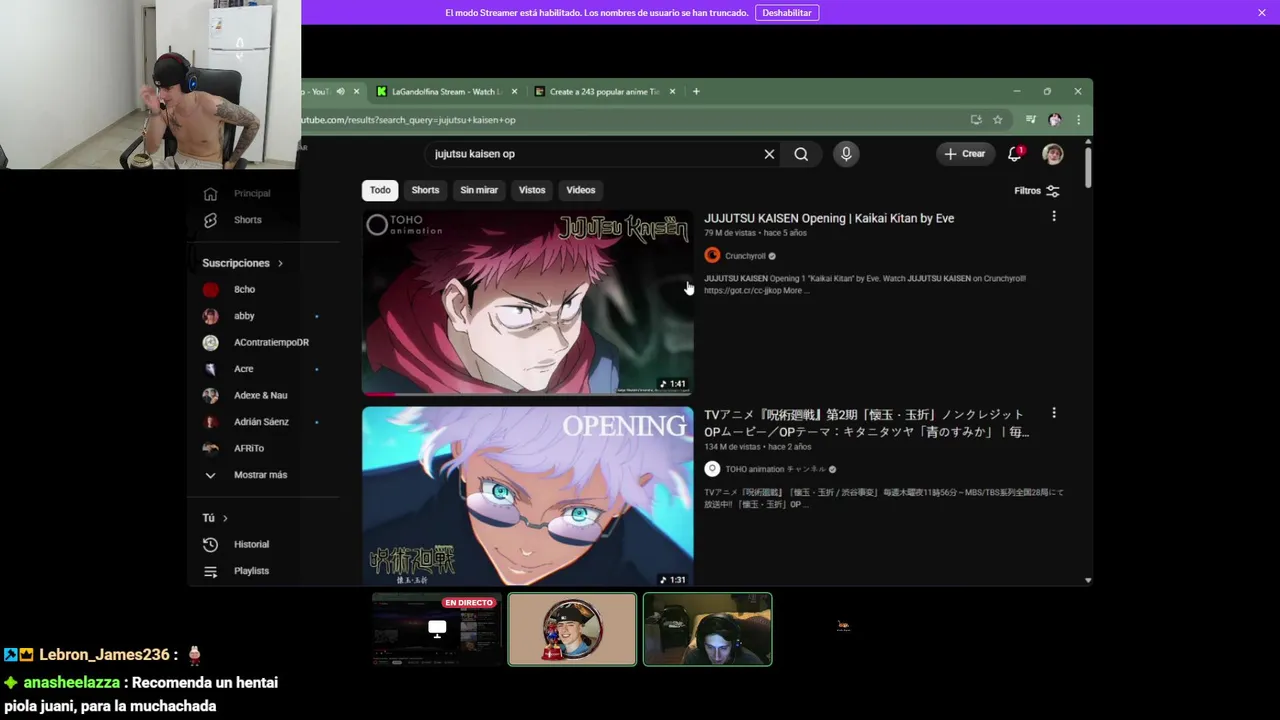Go to Principal home icon in sidebar
1280x720 pixels.
[x=210, y=193]
